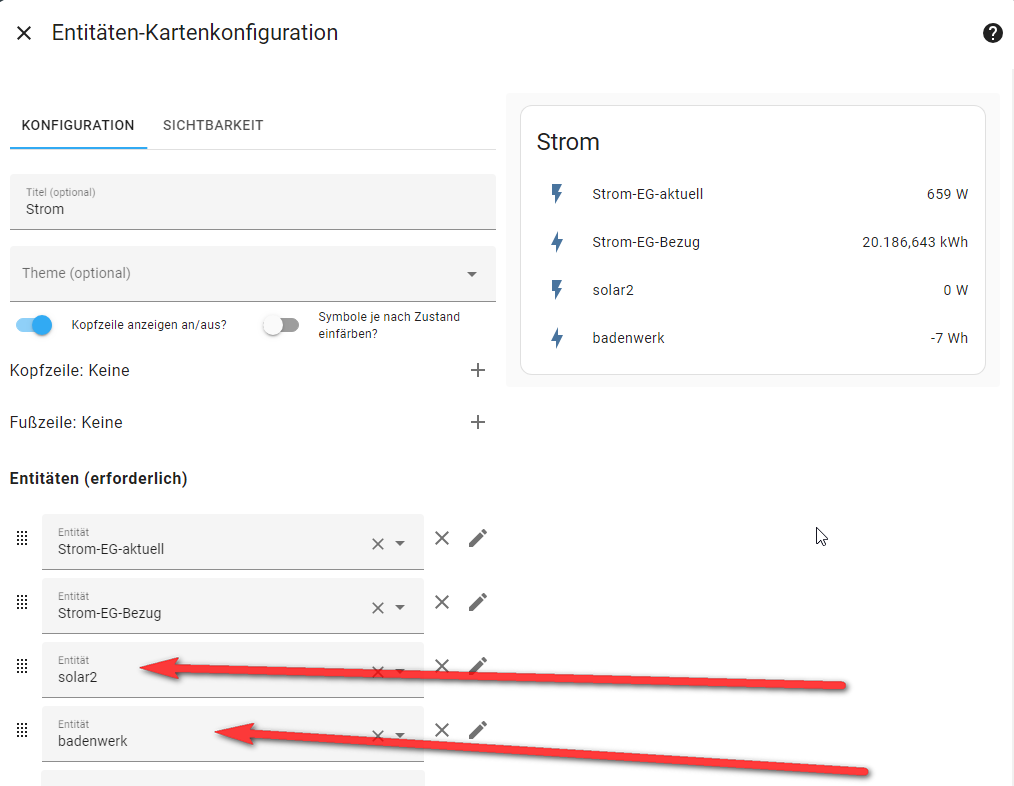This screenshot has height=786, width=1014.
Task: Click the badenwerk lightning icon in preview
Action: point(557,338)
